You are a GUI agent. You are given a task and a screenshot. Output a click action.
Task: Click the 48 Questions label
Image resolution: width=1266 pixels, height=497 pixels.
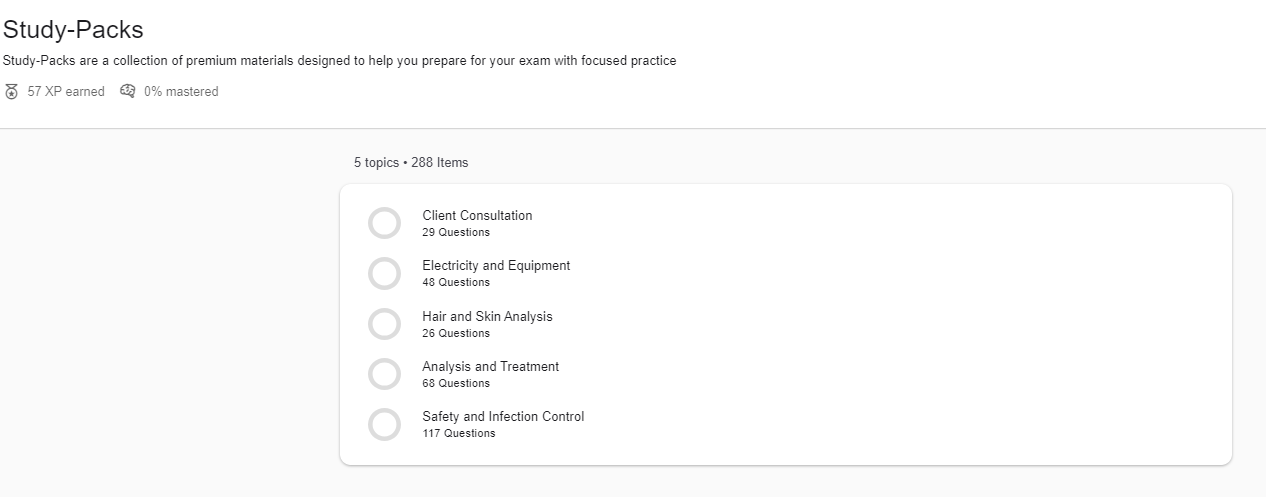coord(456,283)
